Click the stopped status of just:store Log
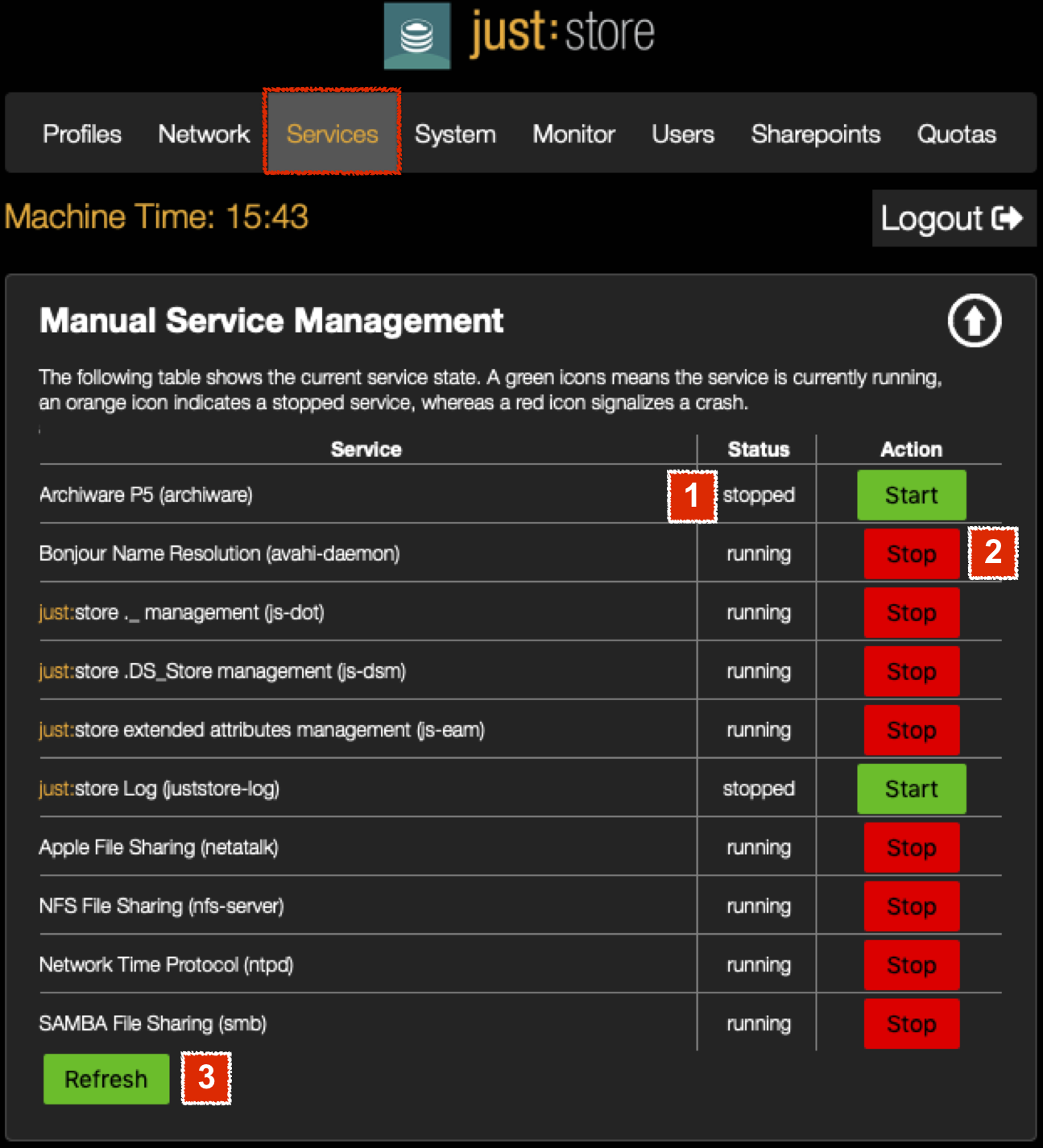Image resolution: width=1043 pixels, height=1148 pixels. tap(759, 789)
